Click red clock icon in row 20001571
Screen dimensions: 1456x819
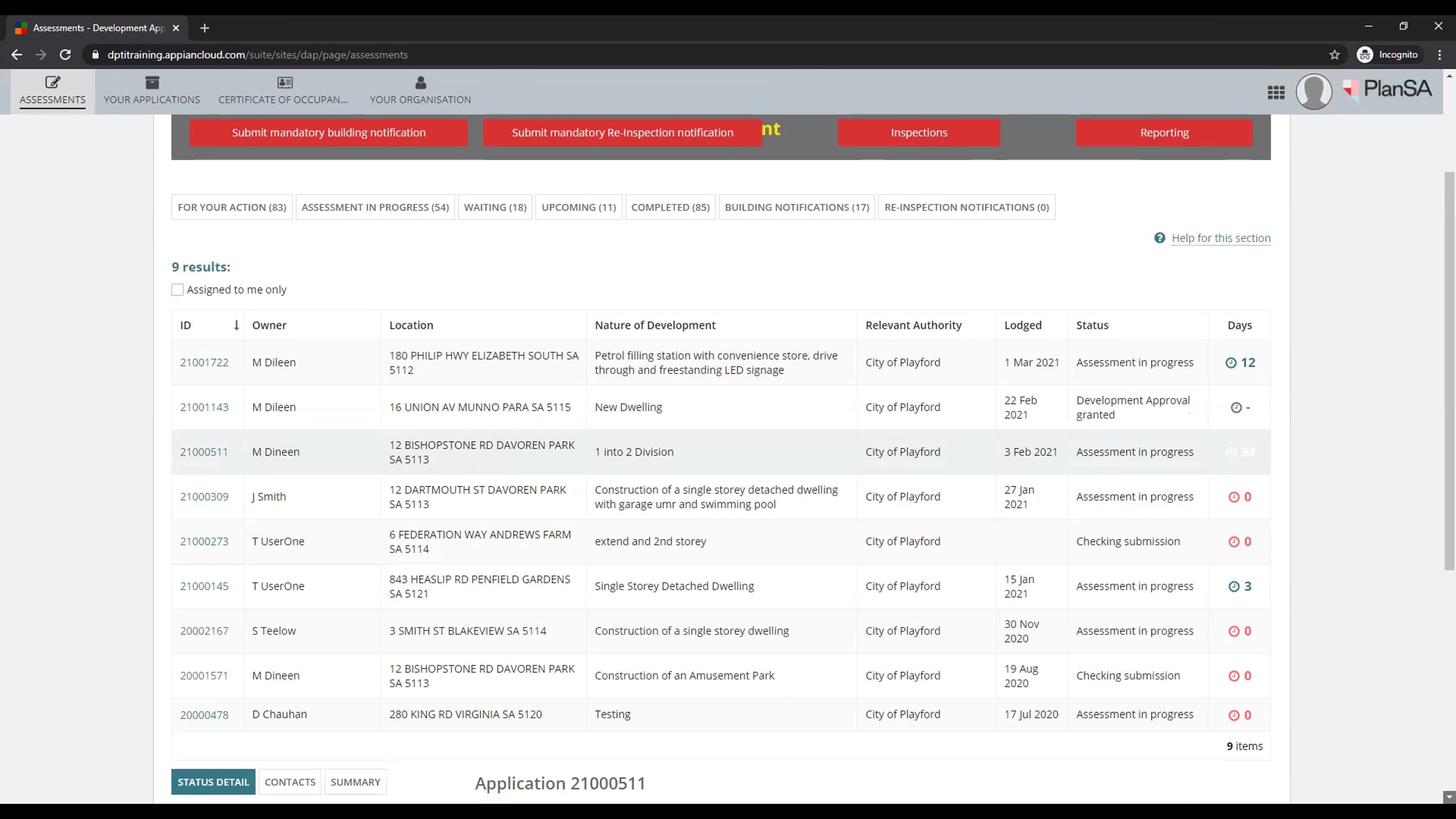click(1233, 676)
